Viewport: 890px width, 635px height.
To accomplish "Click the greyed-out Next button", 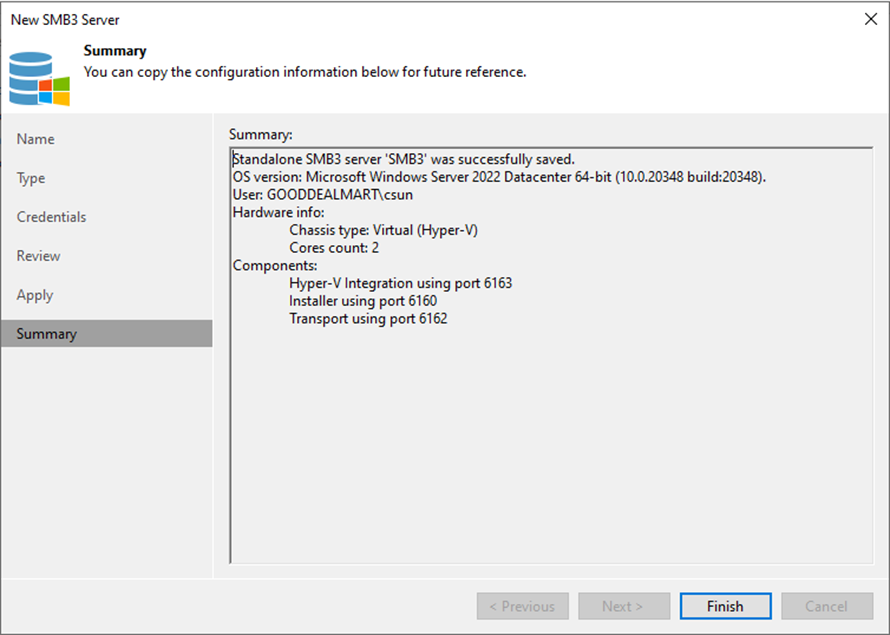I will (624, 606).
